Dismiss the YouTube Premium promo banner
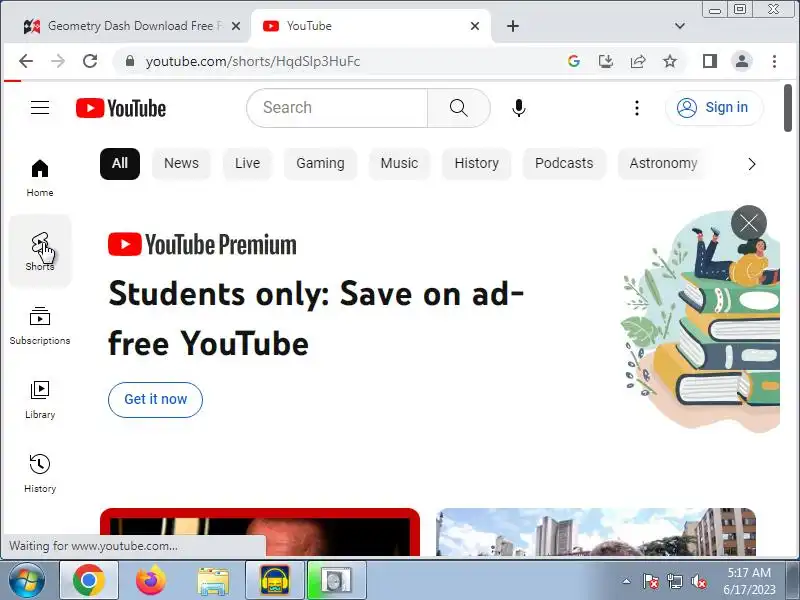Screen dimensions: 800x600 [749, 223]
